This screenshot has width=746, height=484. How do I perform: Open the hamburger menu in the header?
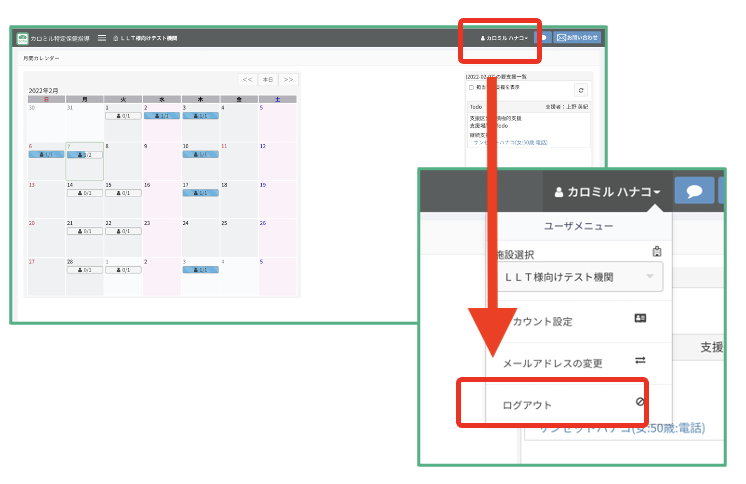click(102, 38)
